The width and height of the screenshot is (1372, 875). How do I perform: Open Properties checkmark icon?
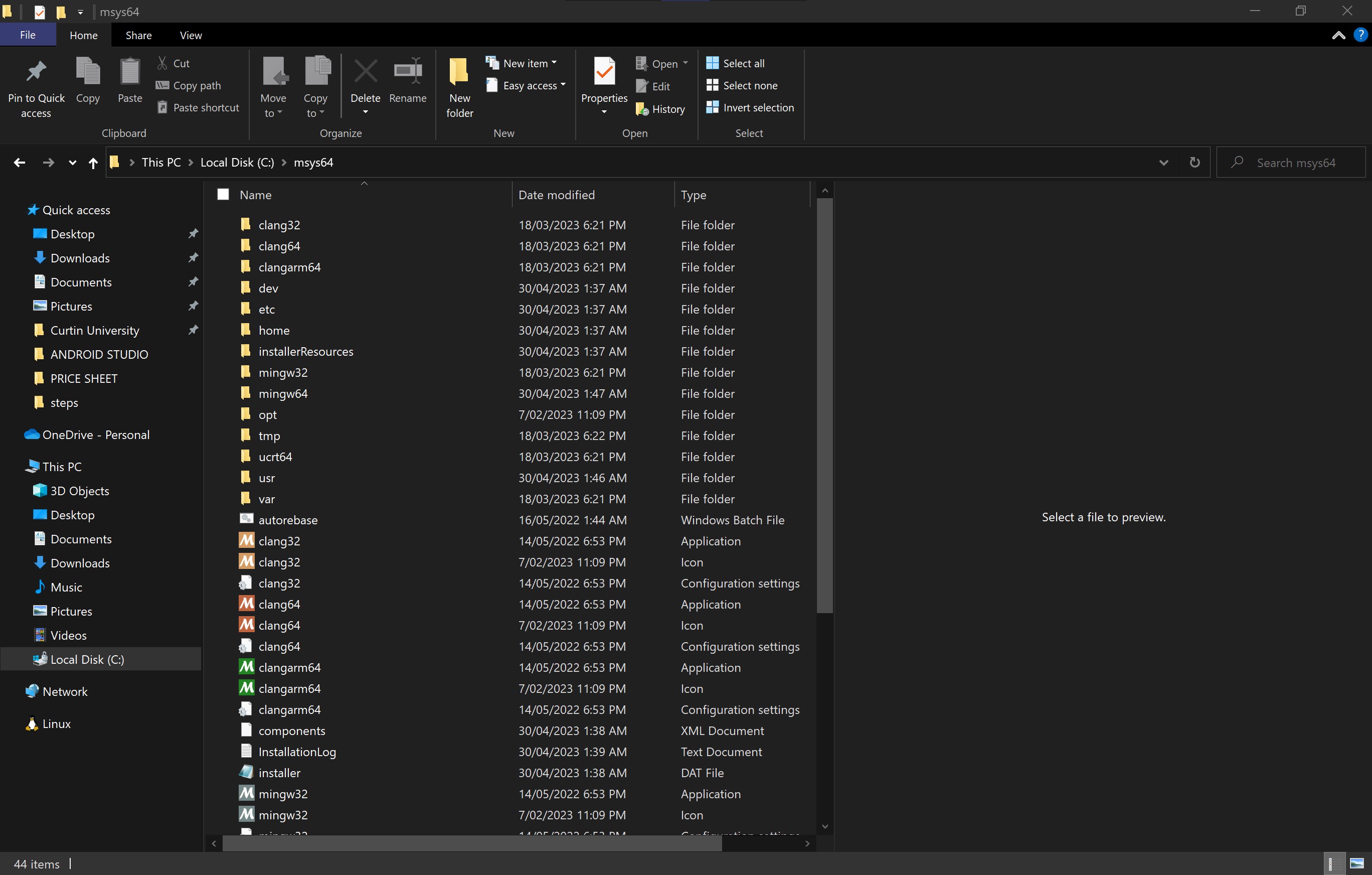click(604, 71)
